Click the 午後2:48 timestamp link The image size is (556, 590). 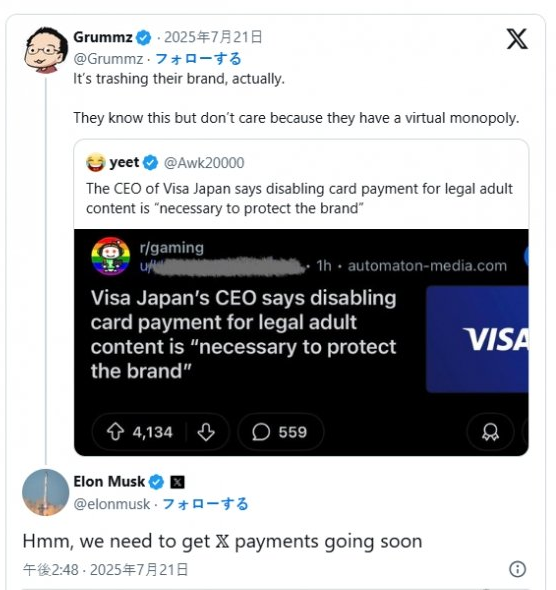tap(50, 570)
